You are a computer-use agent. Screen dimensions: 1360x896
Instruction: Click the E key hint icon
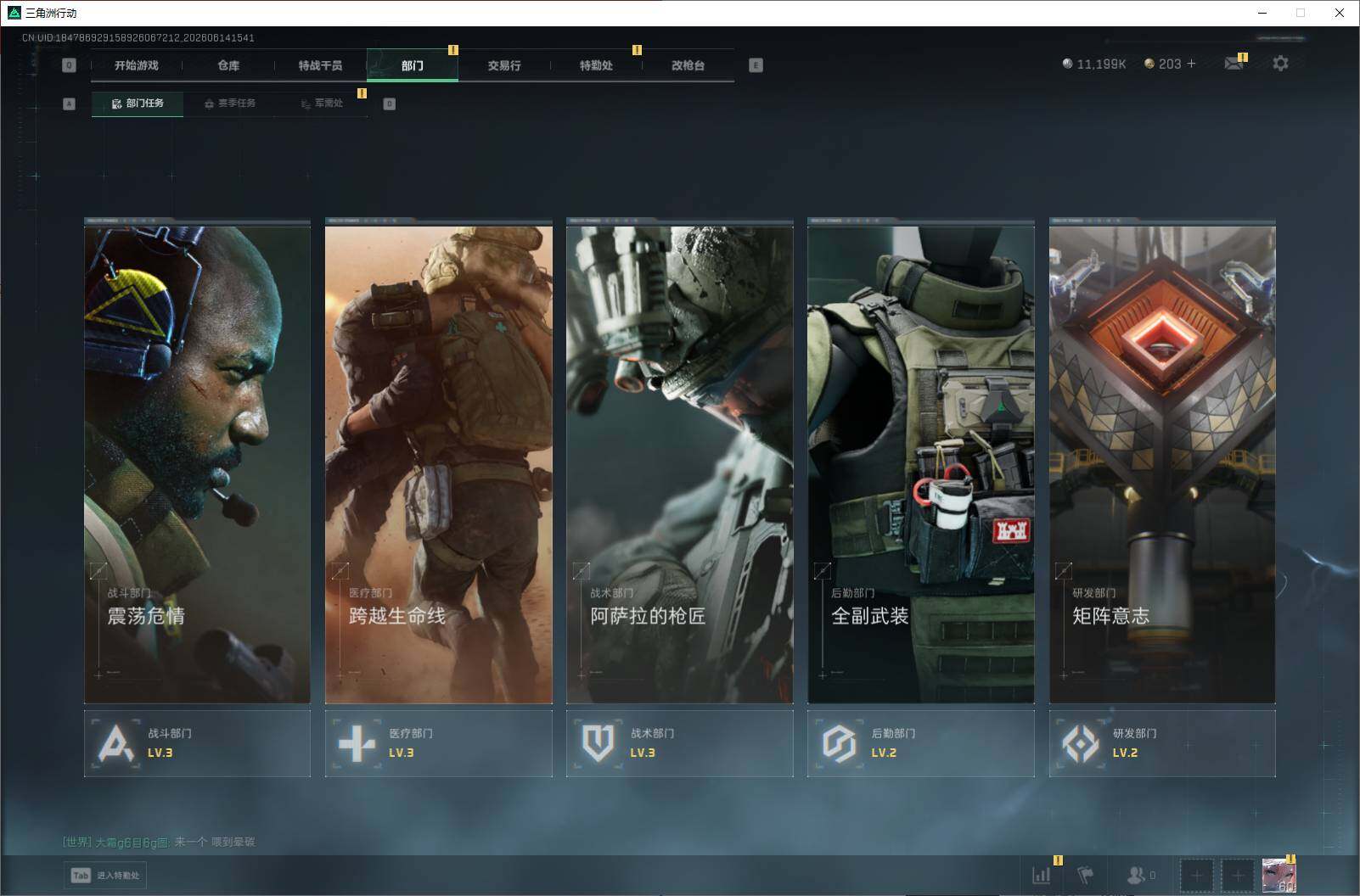[x=756, y=65]
